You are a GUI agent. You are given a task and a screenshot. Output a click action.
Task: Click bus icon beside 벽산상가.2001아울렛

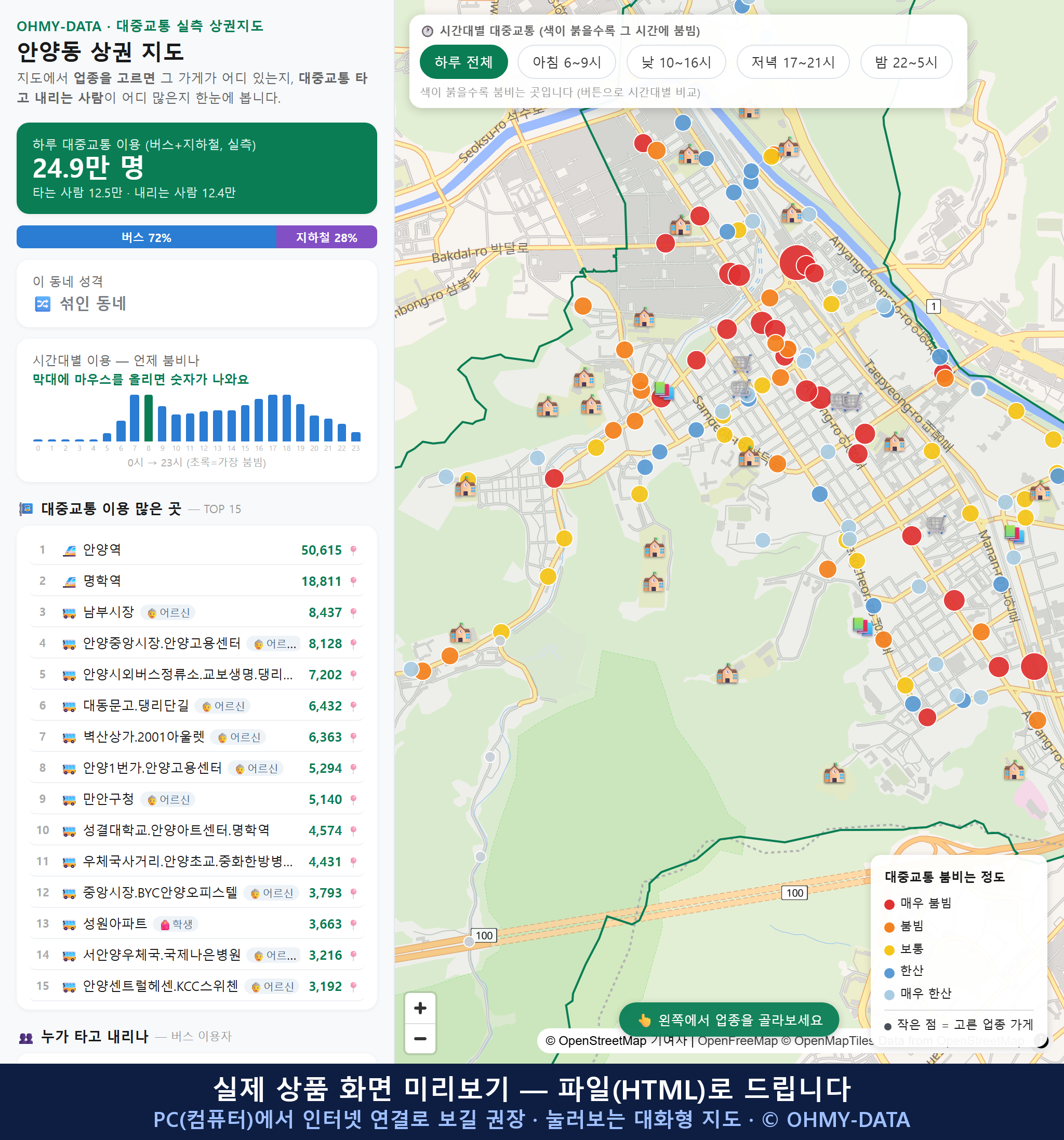[69, 737]
